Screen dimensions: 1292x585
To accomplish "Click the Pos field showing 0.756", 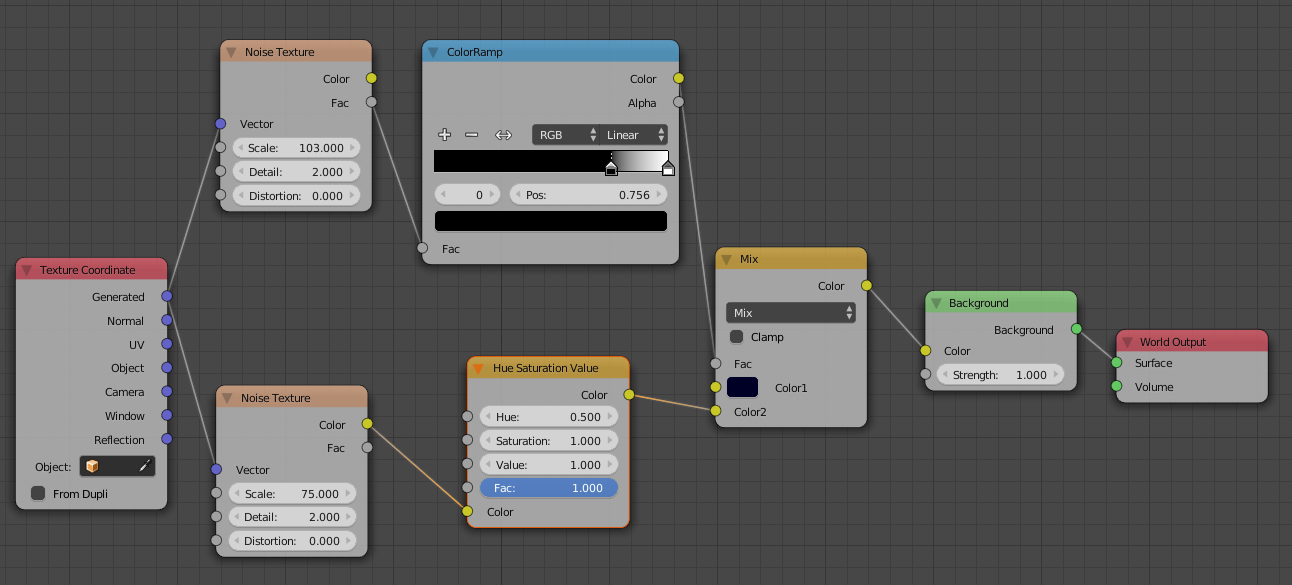I will 588,195.
